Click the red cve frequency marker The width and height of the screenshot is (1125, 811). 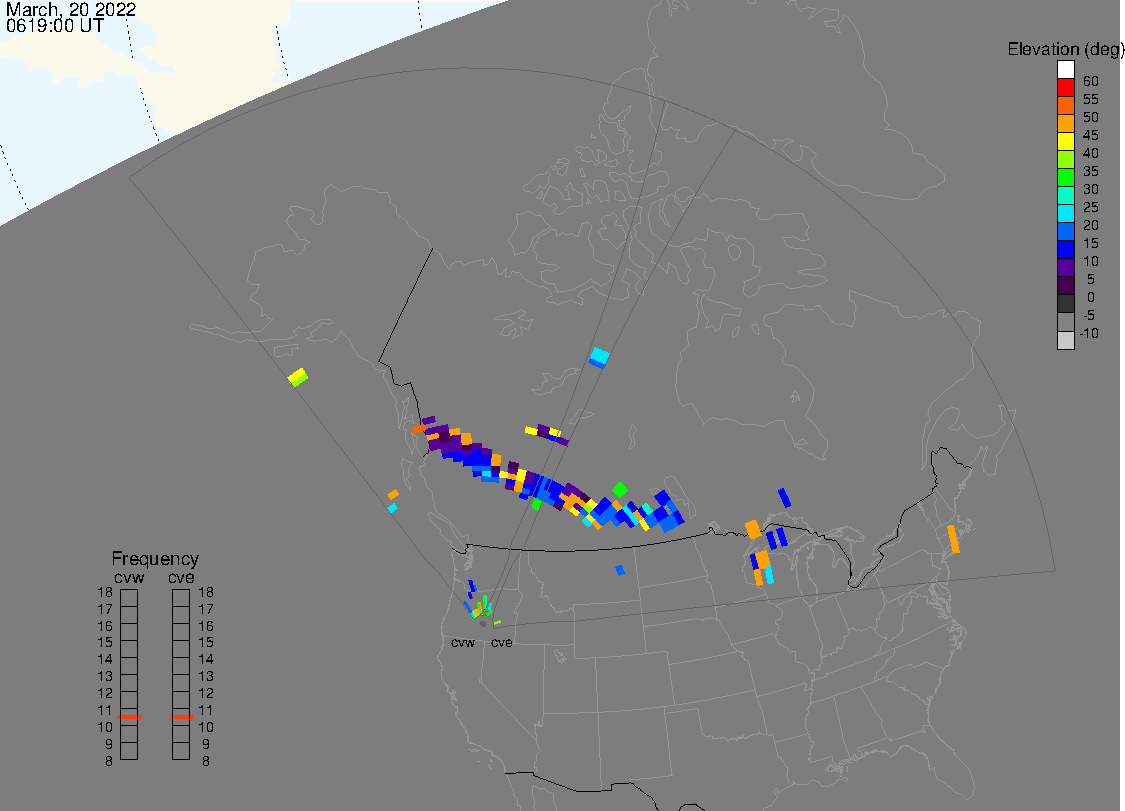click(181, 717)
